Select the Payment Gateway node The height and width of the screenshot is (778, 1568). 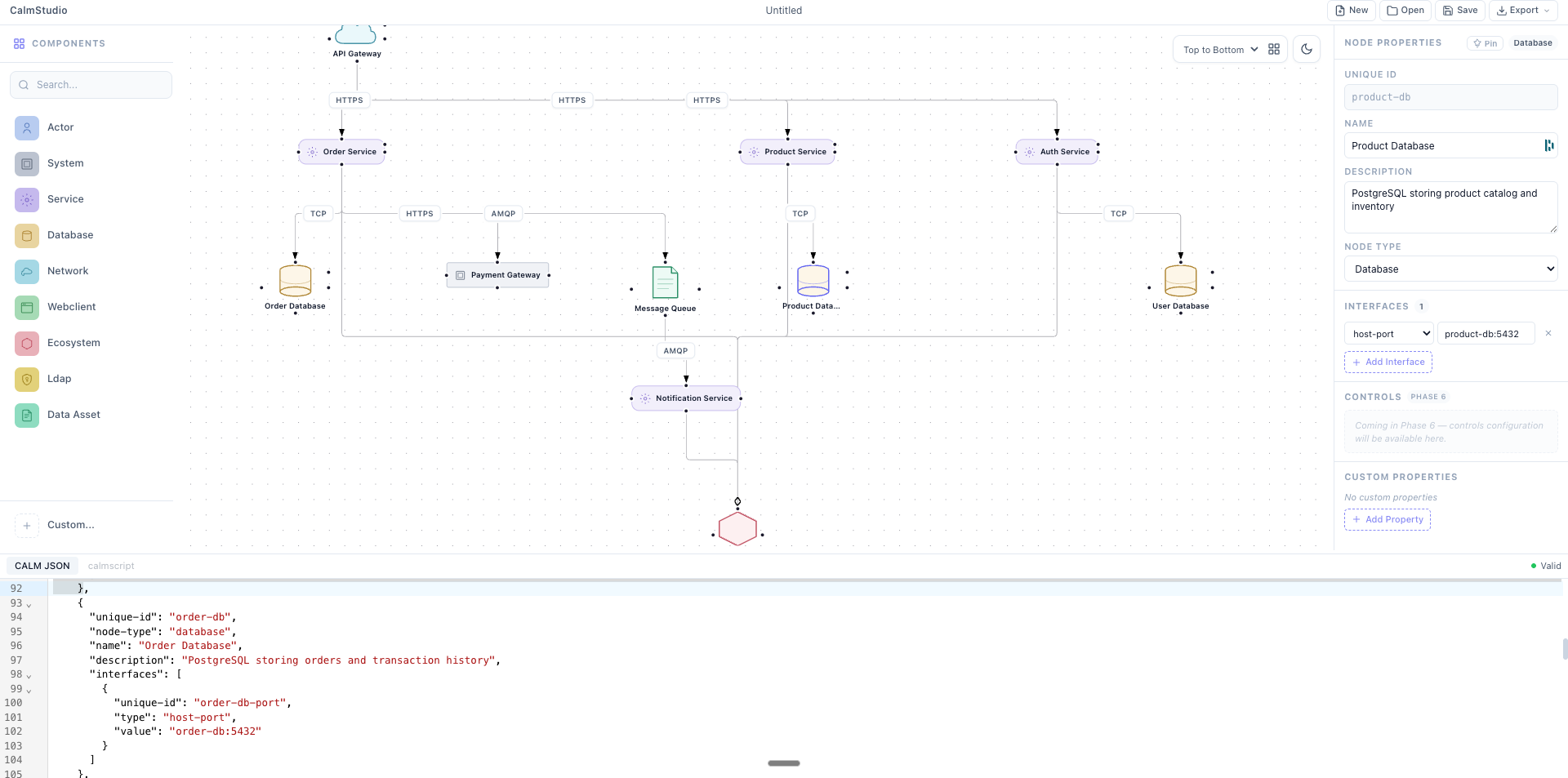tap(497, 275)
